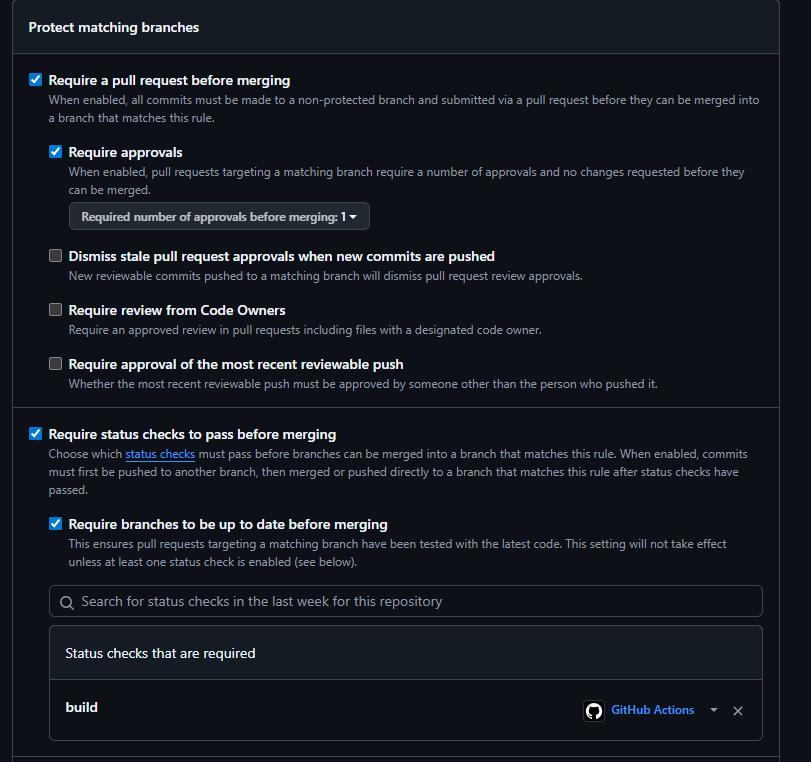811x762 pixels.
Task: Uncheck Require status checks to pass checkbox
Action: [35, 434]
